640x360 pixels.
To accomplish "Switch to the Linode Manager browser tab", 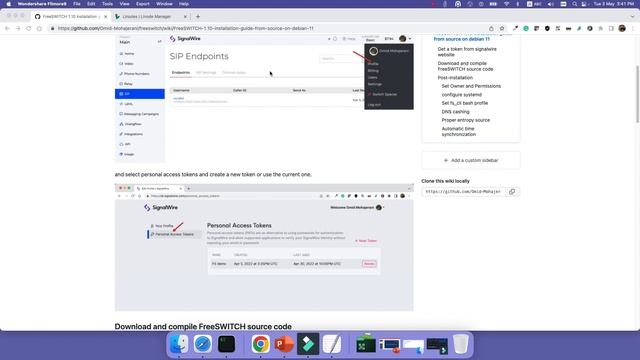I will click(149, 17).
